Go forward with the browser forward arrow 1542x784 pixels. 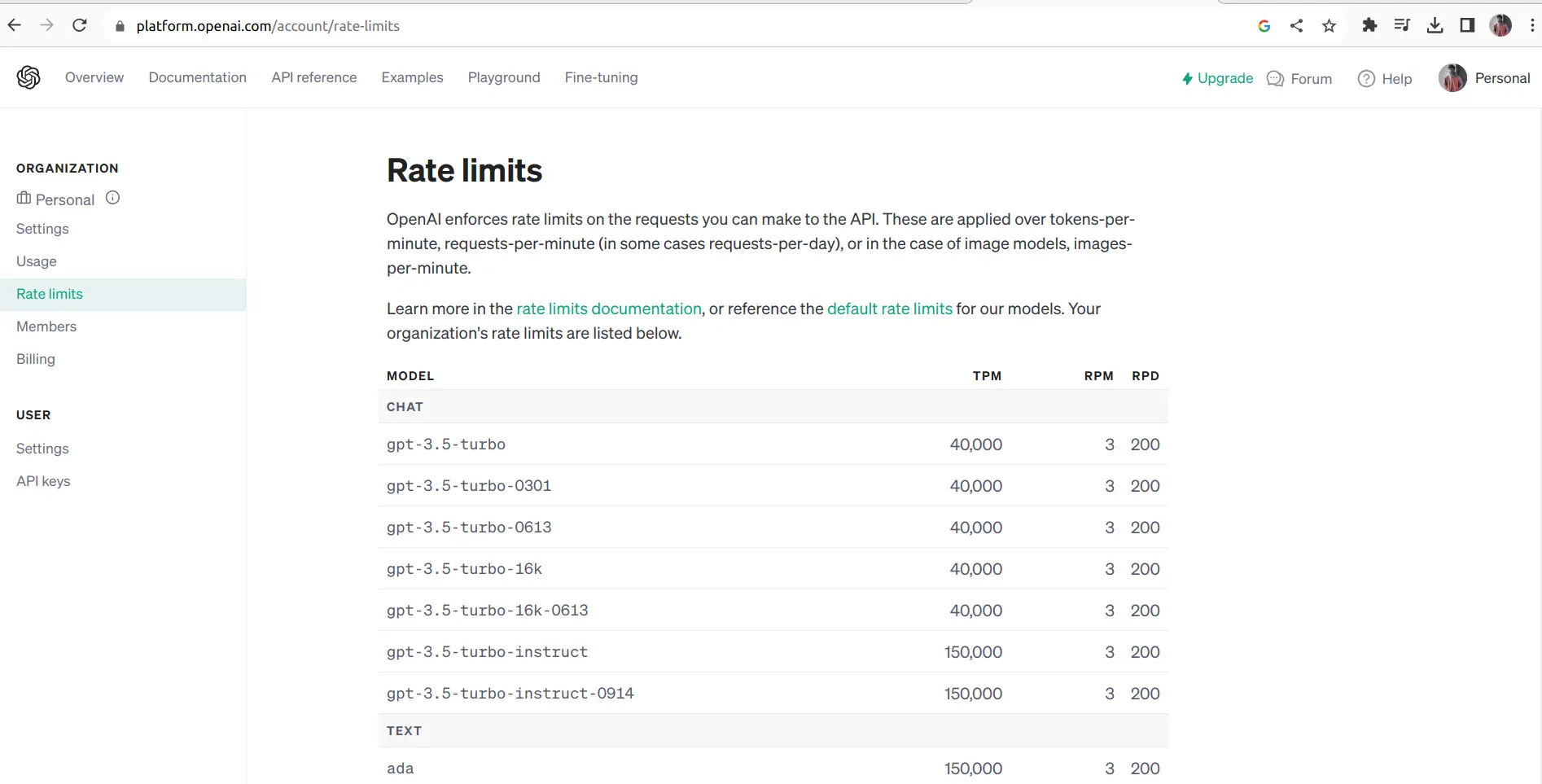point(47,25)
